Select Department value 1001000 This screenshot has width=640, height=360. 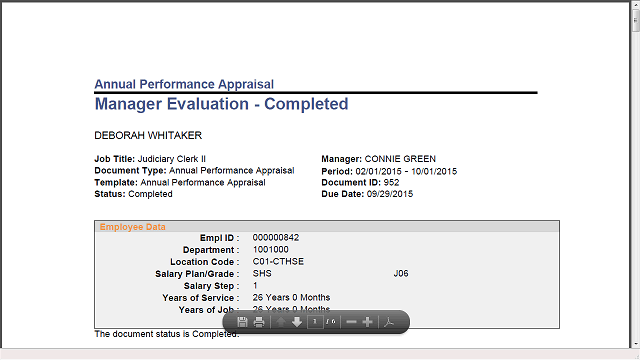coord(270,249)
